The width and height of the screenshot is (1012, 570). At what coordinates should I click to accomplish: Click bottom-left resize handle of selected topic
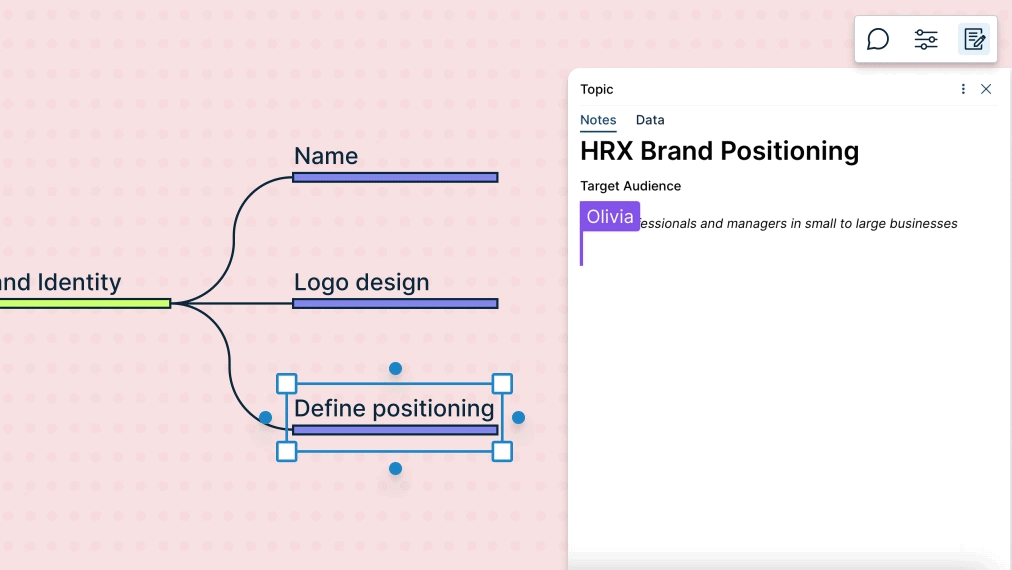tap(287, 451)
